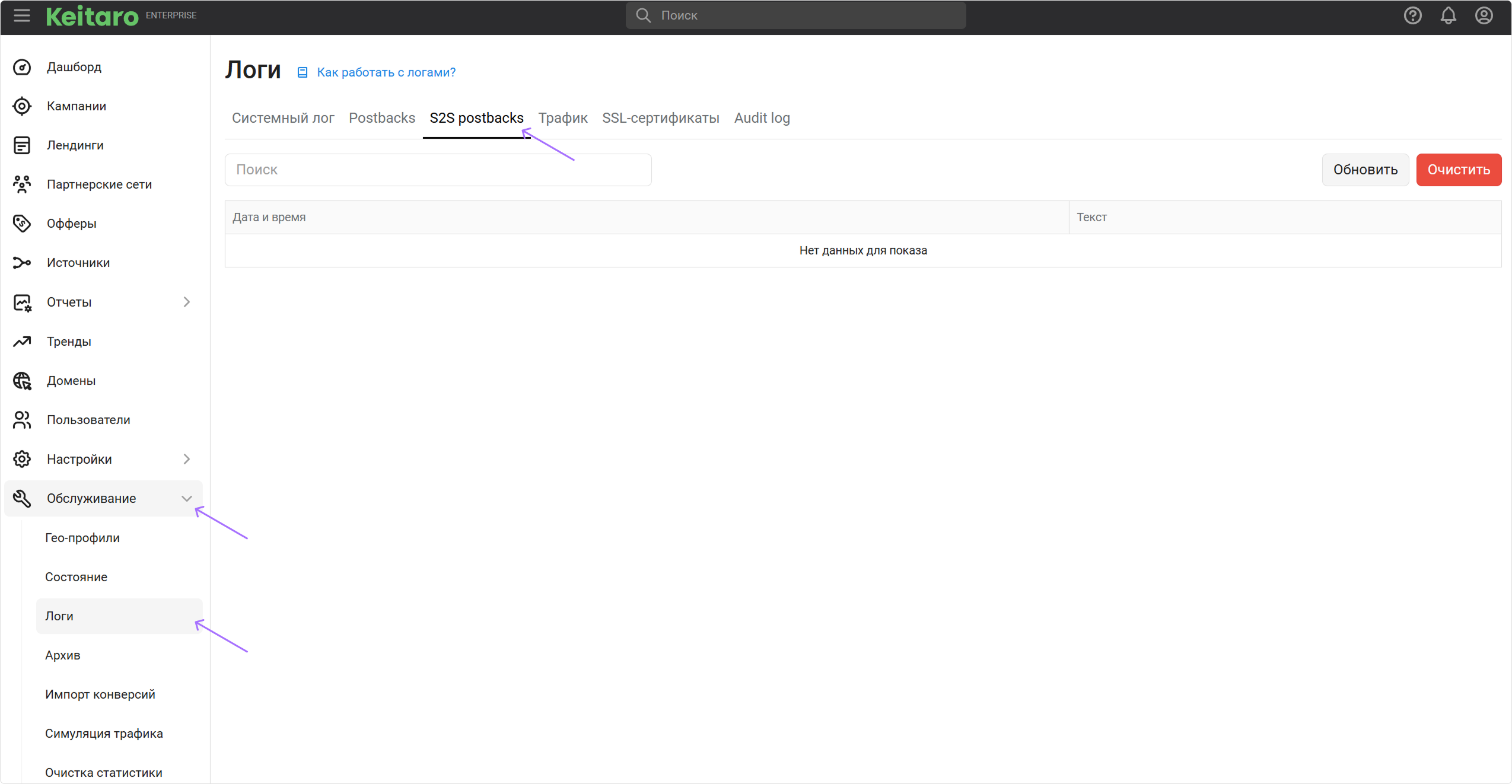Screen dimensions: 1512x784
Task: Open Симуляция трафика in sidebar
Action: (x=104, y=734)
